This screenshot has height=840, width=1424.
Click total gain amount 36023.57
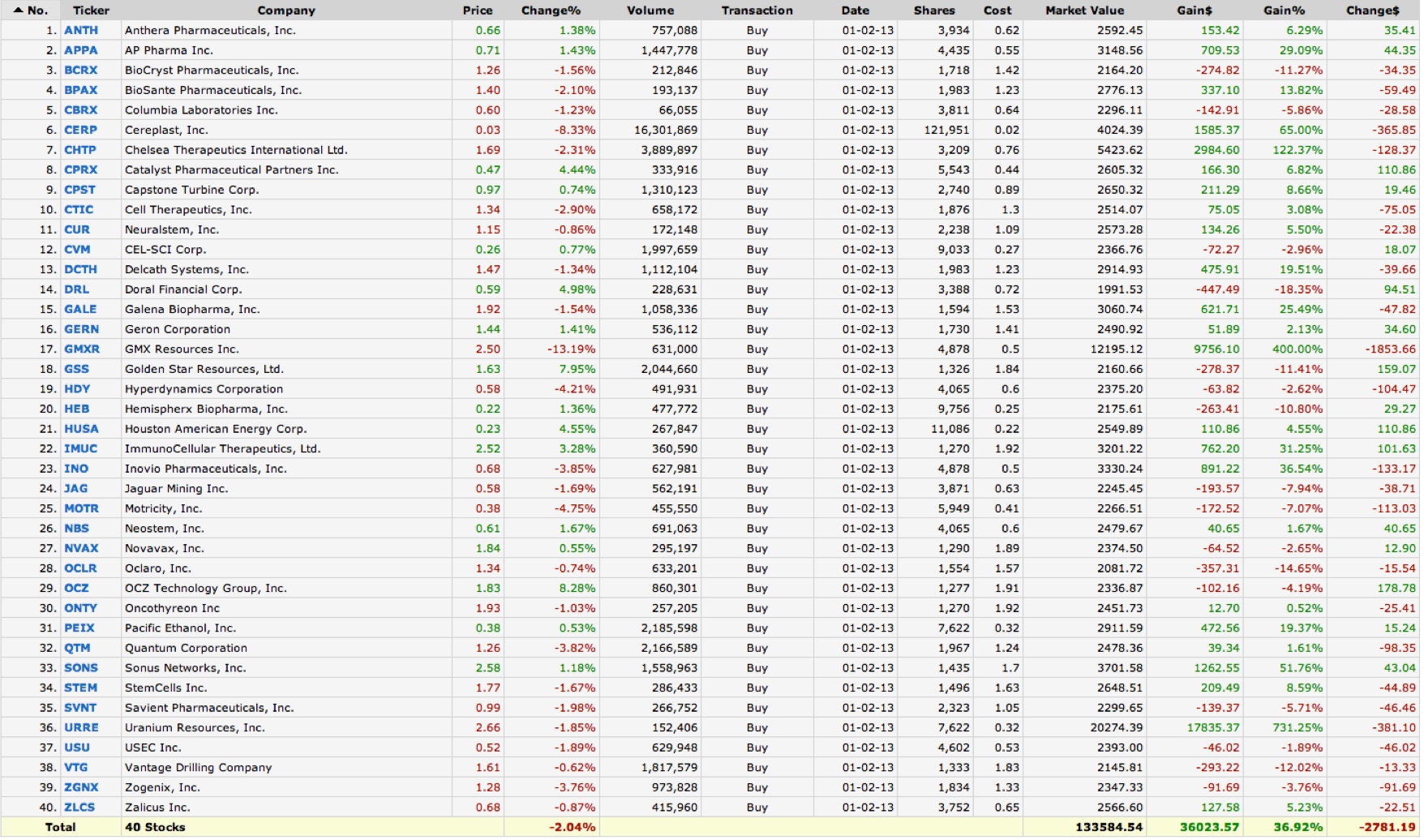tap(1210, 828)
